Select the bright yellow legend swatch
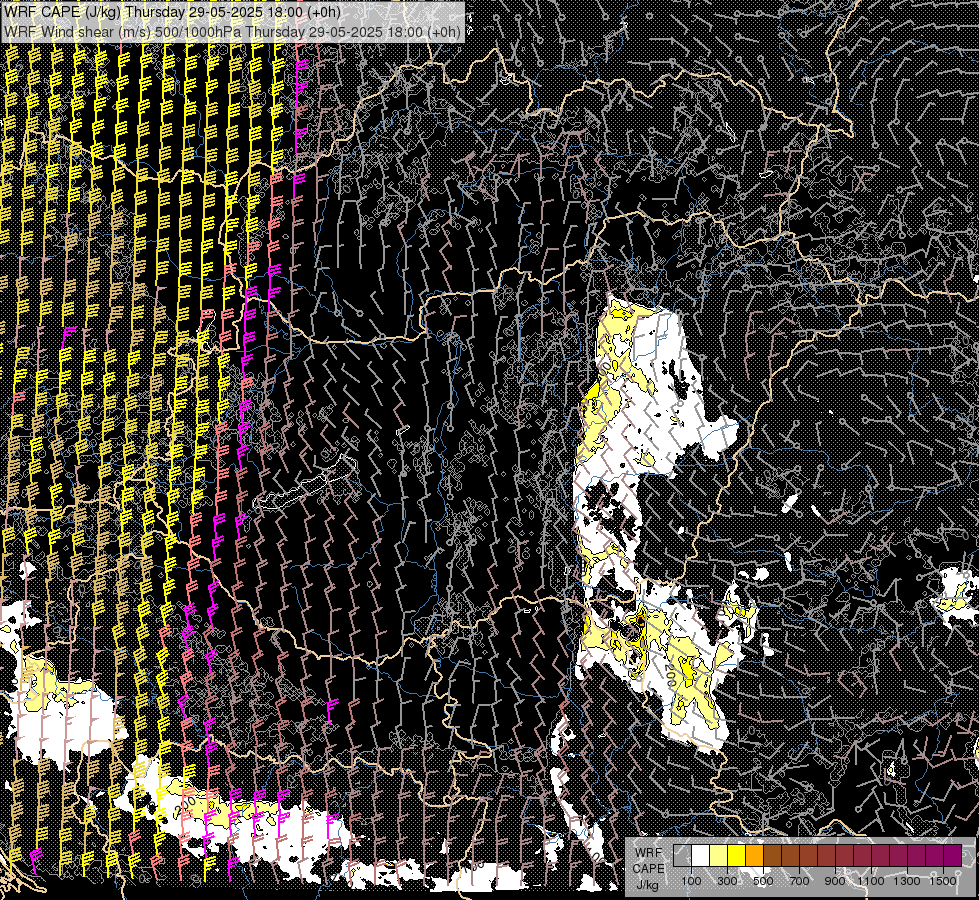This screenshot has height=900, width=979. coord(737,855)
